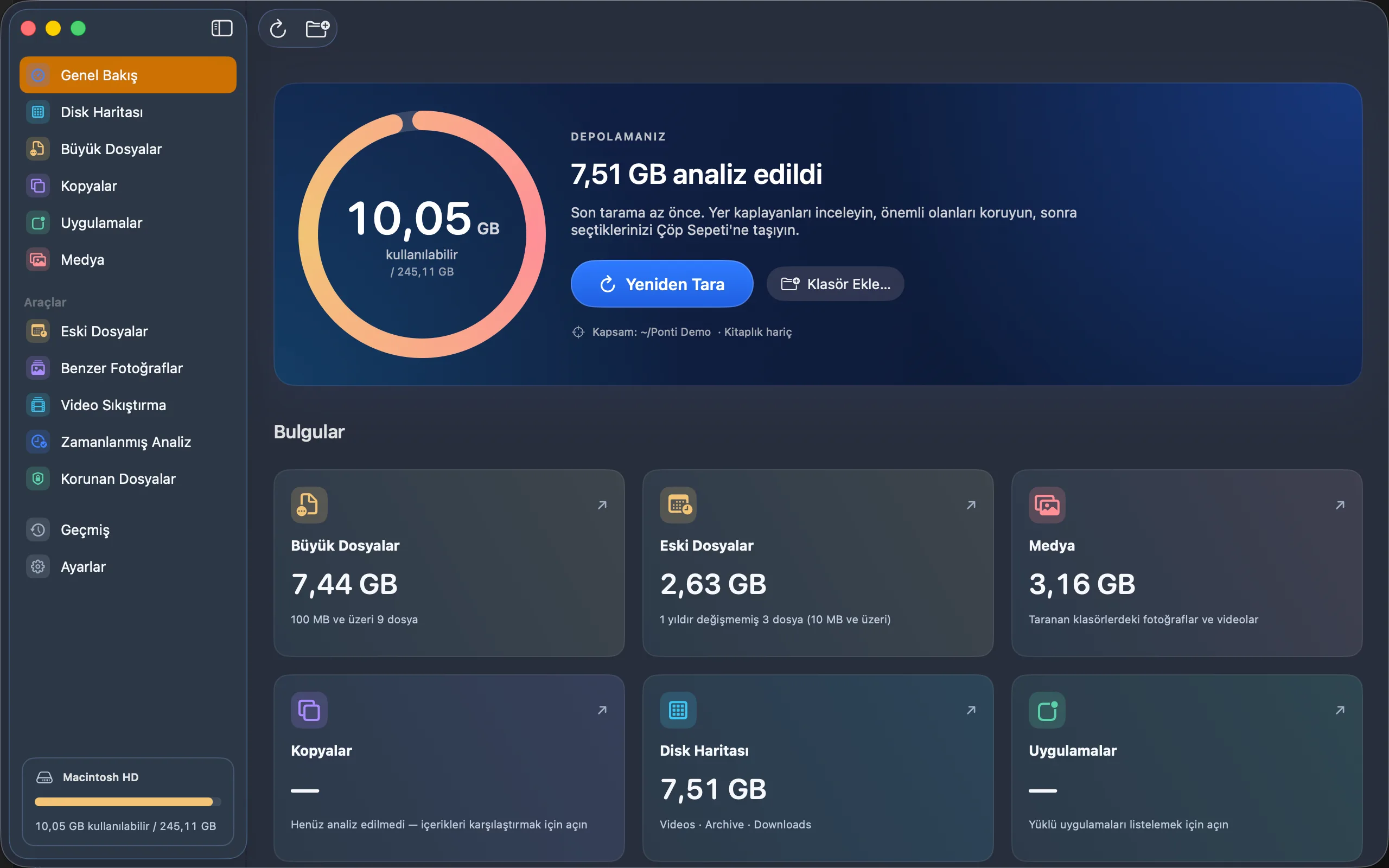Open the Zamanlanmış Analiz tool icon

(x=38, y=442)
